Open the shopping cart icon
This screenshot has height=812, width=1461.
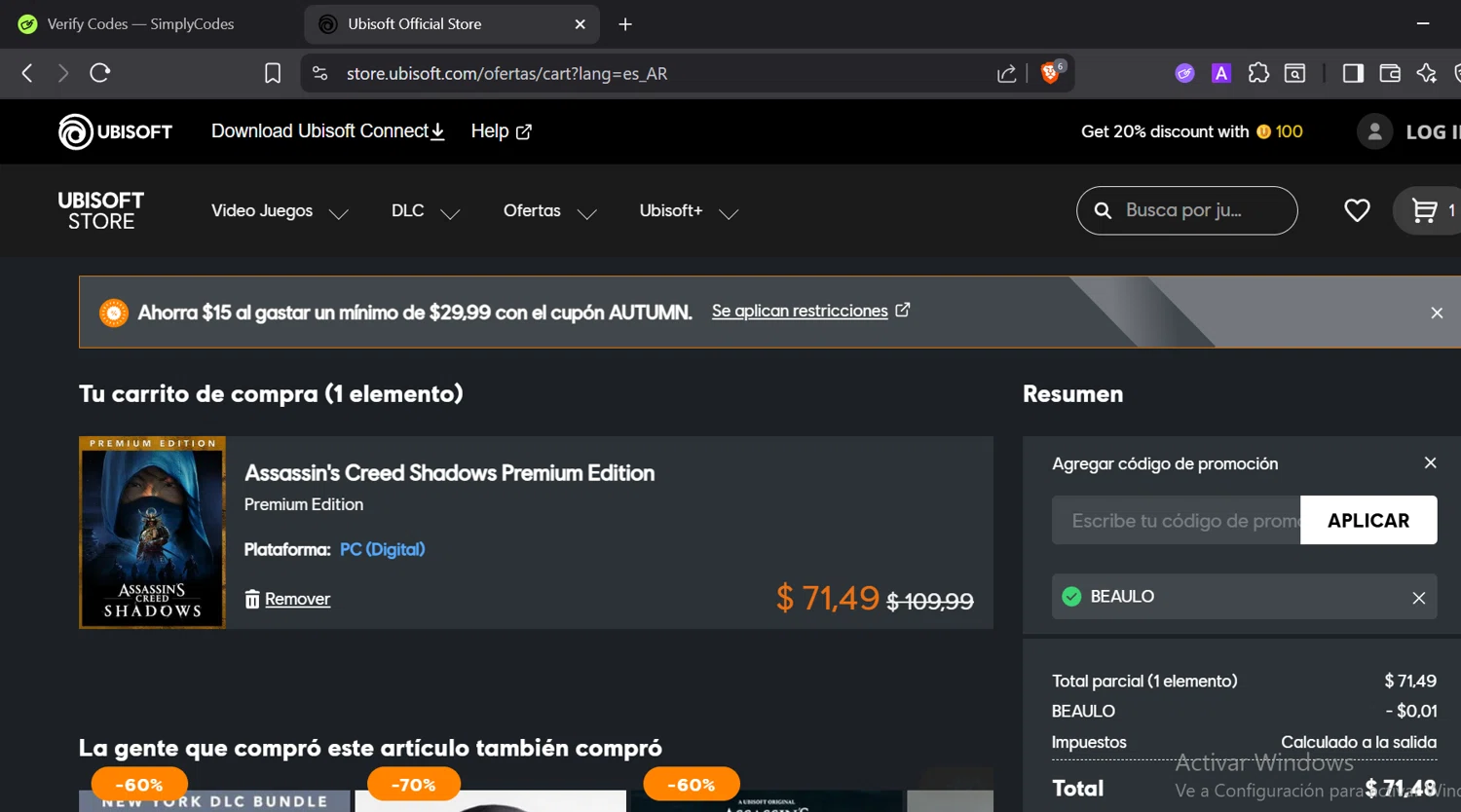point(1425,210)
